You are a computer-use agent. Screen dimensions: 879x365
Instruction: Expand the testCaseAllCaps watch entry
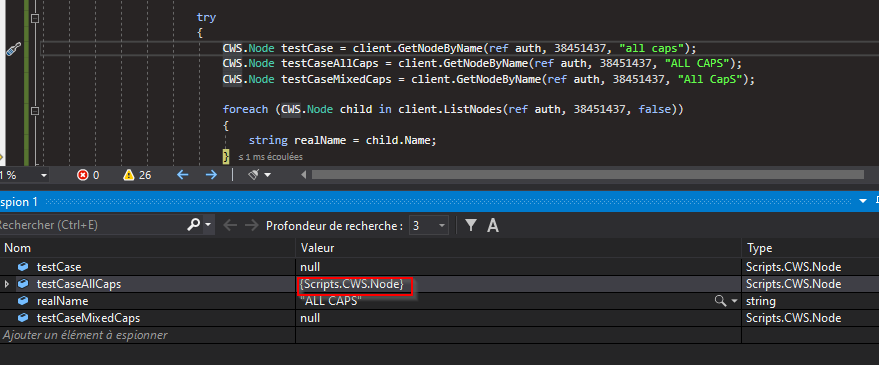pos(7,284)
